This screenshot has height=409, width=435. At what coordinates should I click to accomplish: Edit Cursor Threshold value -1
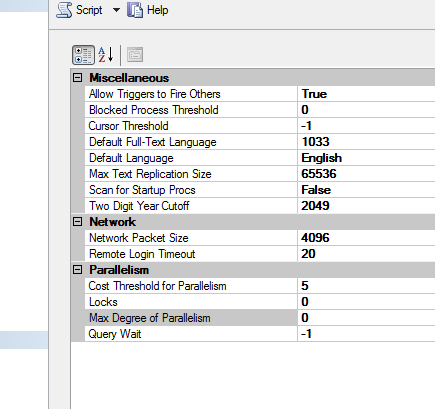pos(366,126)
